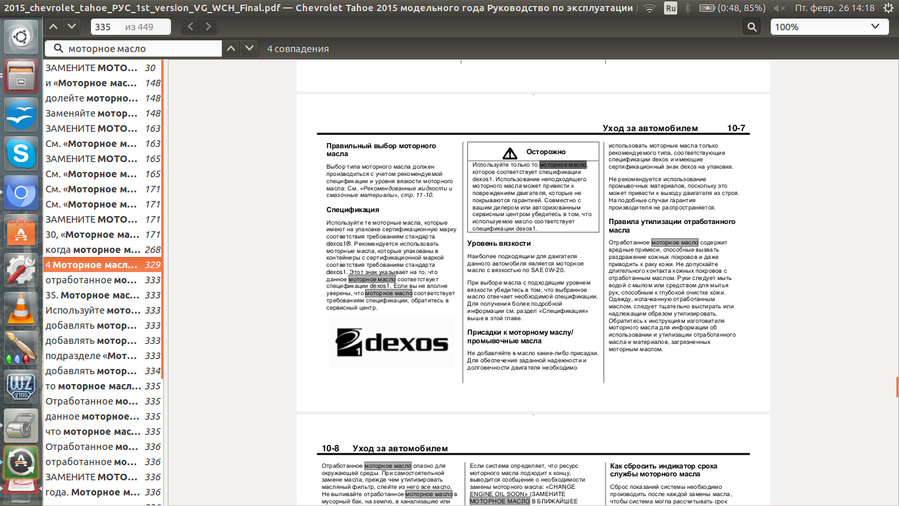Click the document vertical scrollbar marker
The height and width of the screenshot is (506, 899).
[x=897, y=387]
